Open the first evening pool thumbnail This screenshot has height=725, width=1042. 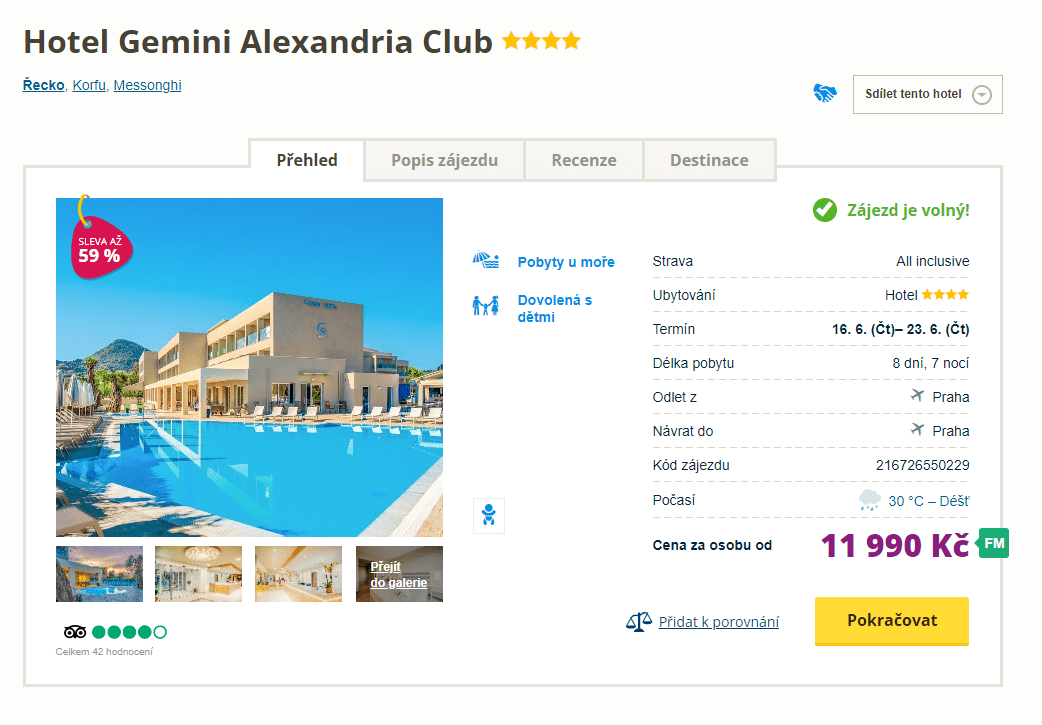tap(99, 574)
